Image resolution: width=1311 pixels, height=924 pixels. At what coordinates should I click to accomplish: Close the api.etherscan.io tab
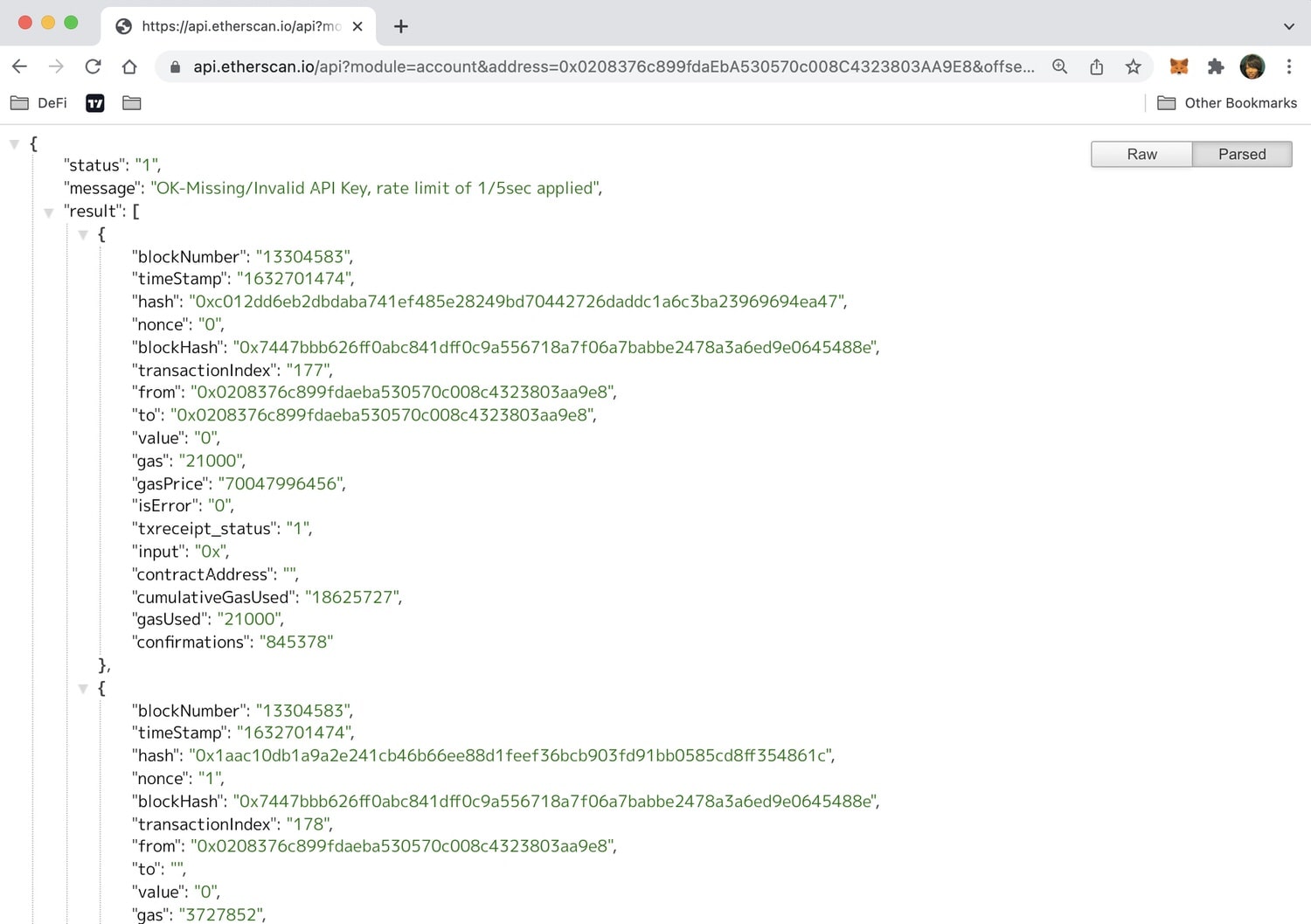357,26
